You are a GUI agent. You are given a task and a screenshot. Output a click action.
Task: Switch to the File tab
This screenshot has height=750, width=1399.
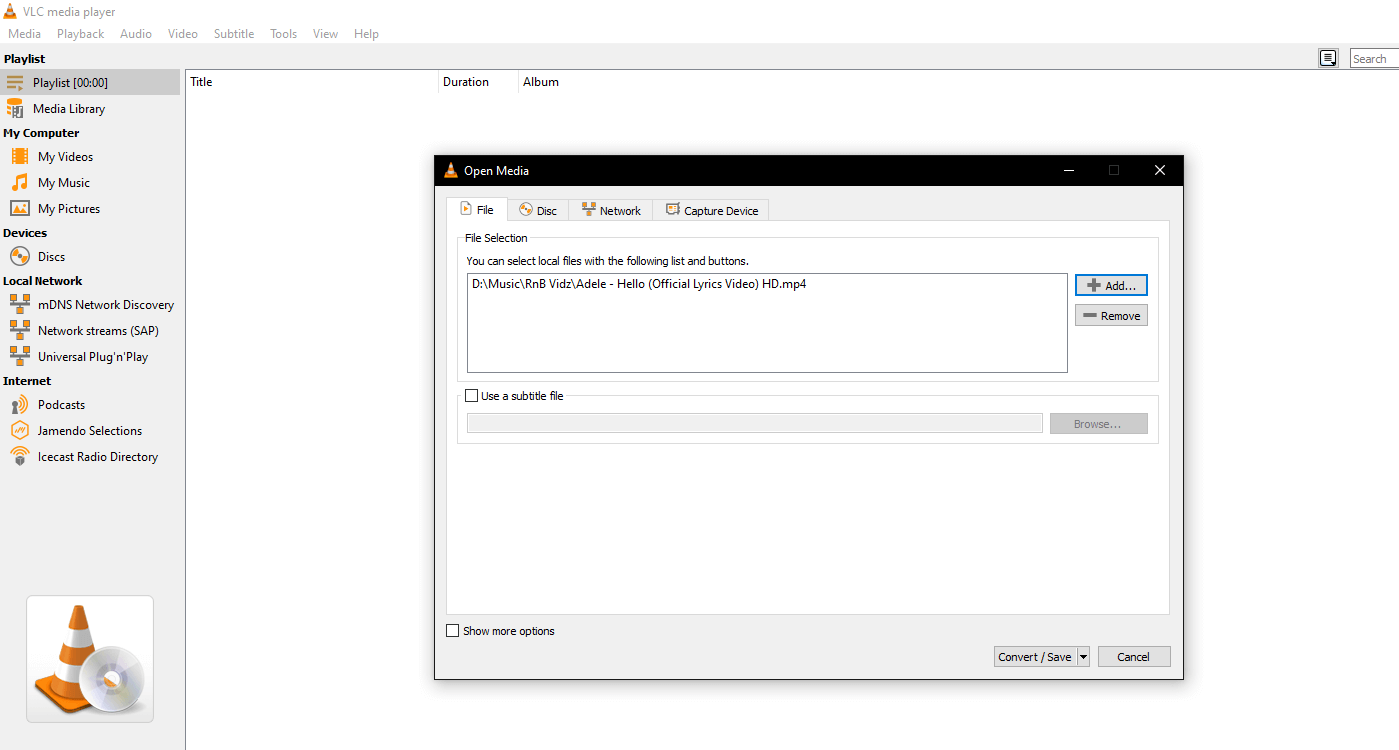(477, 210)
